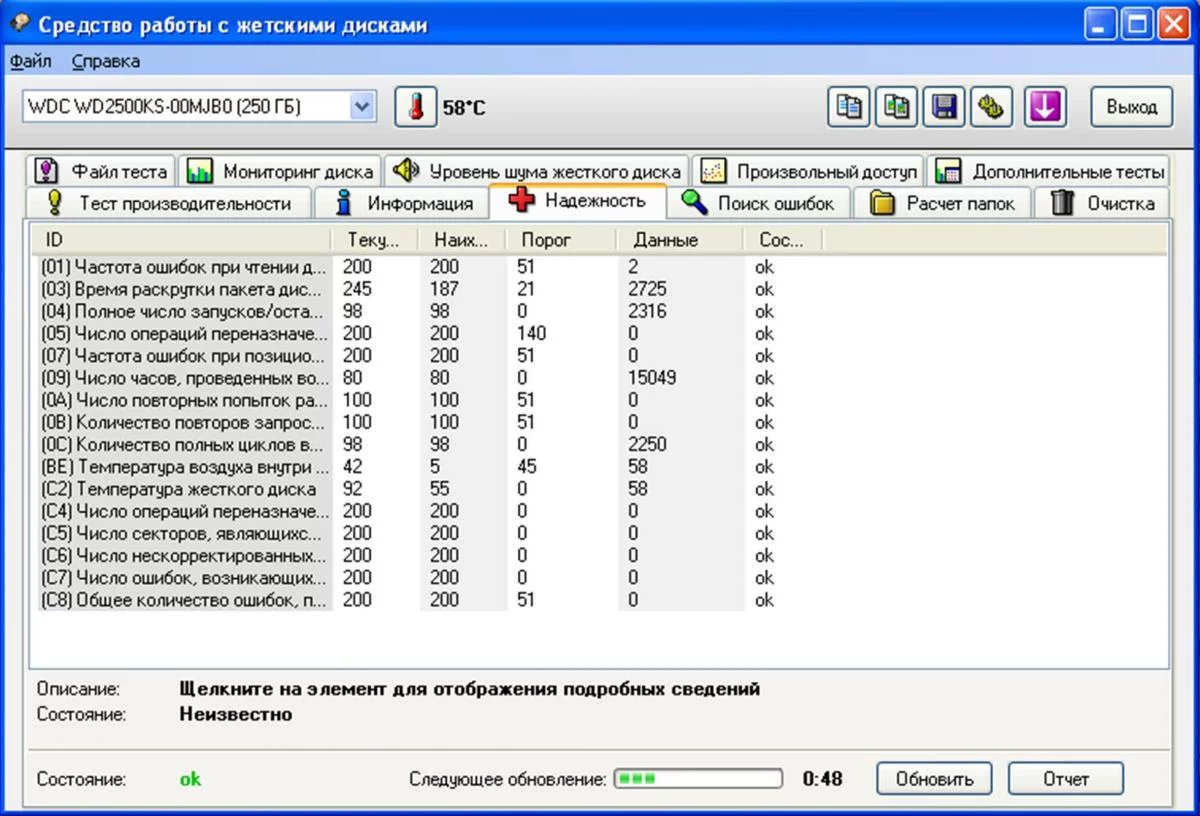The height and width of the screenshot is (816, 1200).
Task: Switch to the Информация tab
Action: [403, 203]
